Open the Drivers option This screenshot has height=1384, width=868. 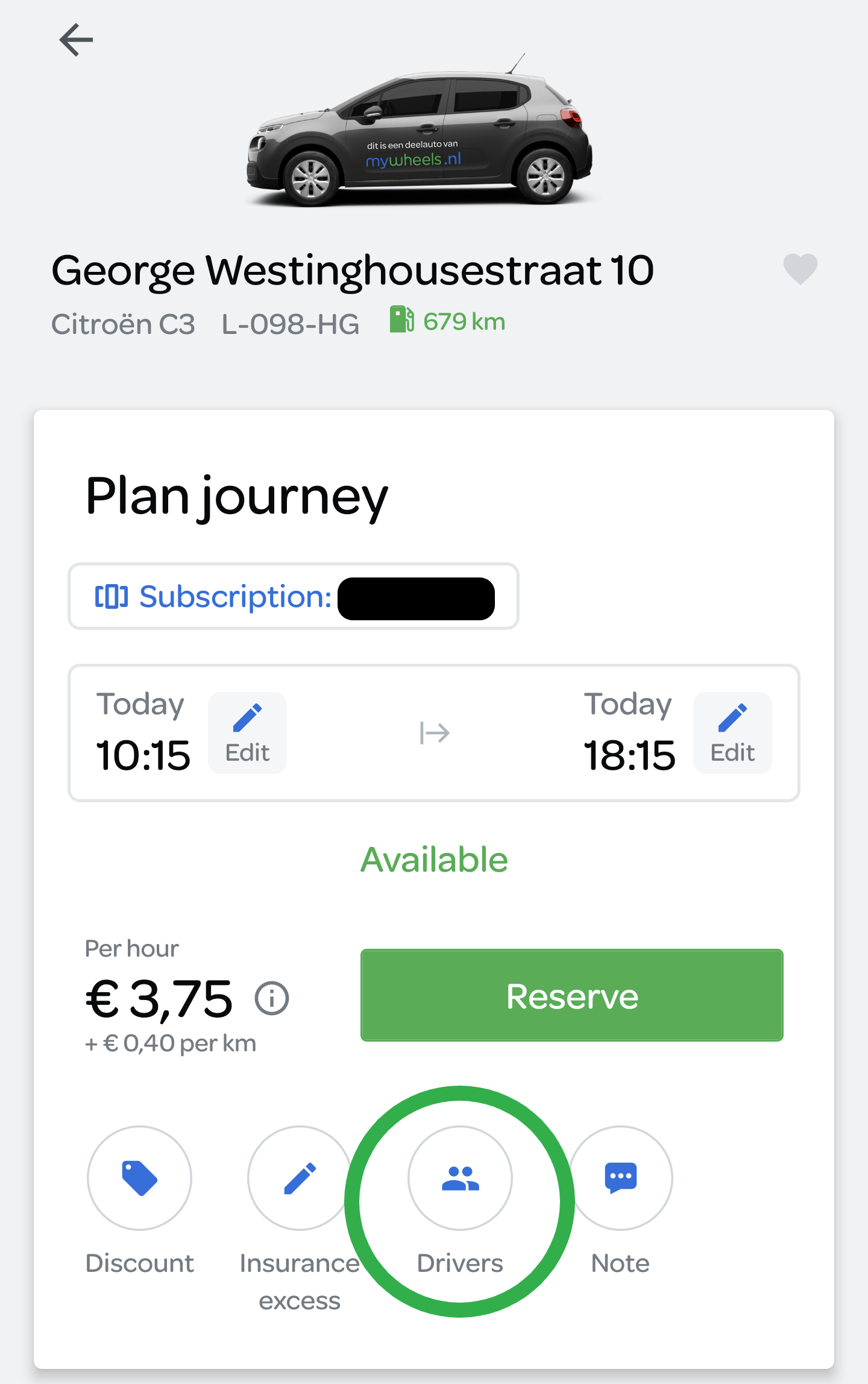click(460, 1178)
